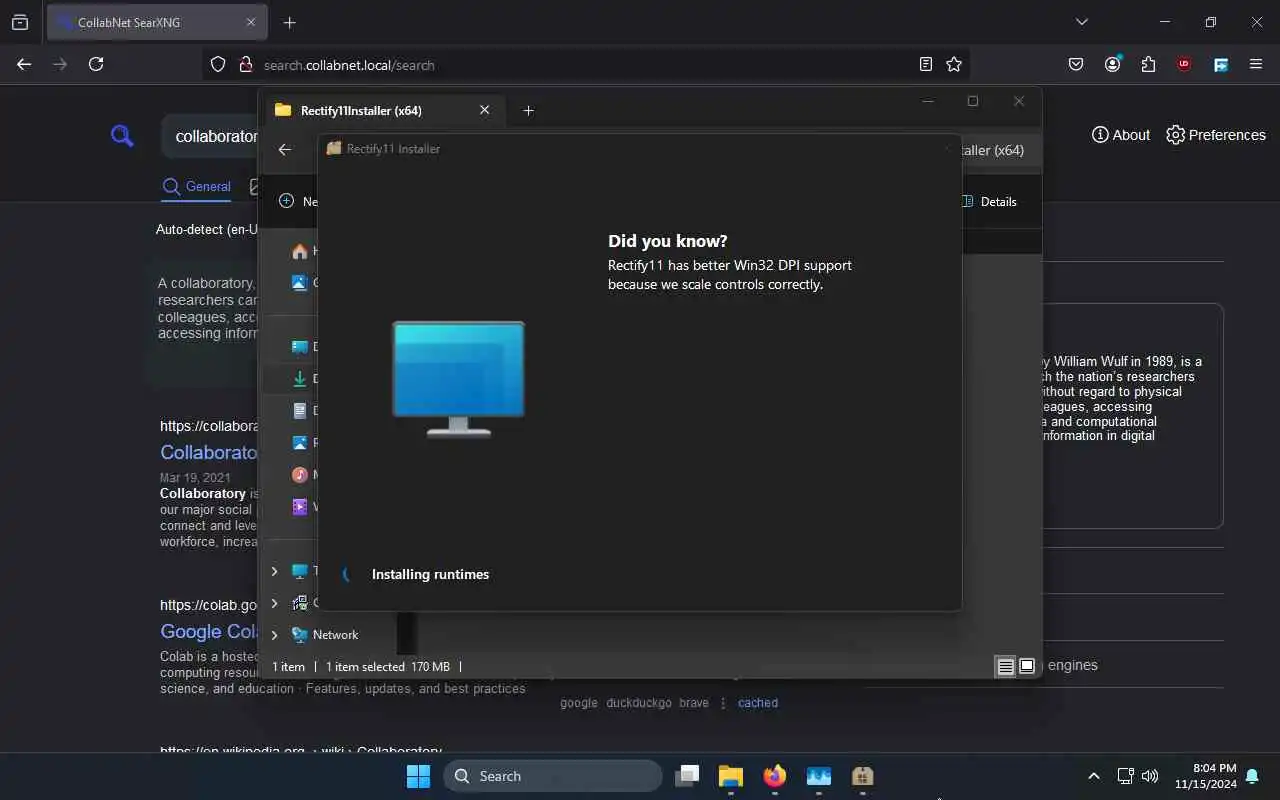This screenshot has height=800, width=1280.
Task: Open the clock showing 8:04 PM
Action: pyautogui.click(x=1206, y=776)
